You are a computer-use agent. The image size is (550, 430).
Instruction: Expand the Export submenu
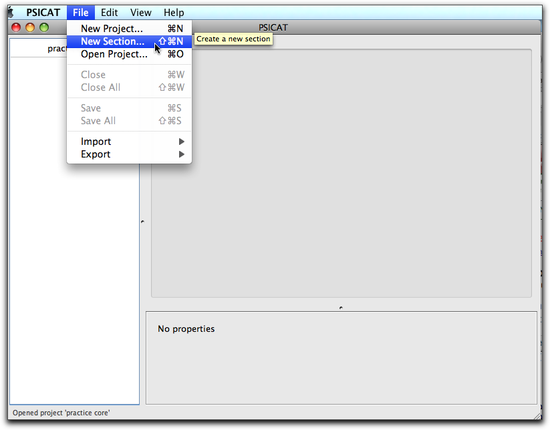click(x=129, y=154)
